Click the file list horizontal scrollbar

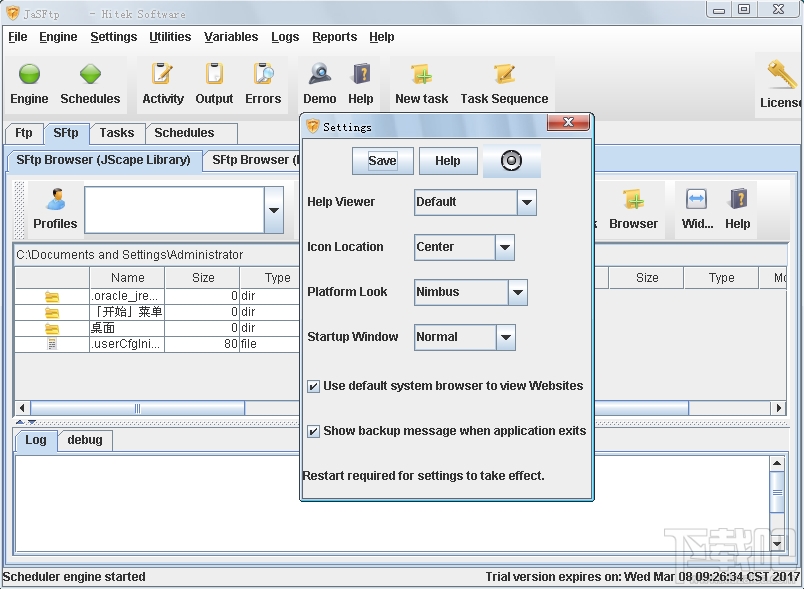[137, 408]
